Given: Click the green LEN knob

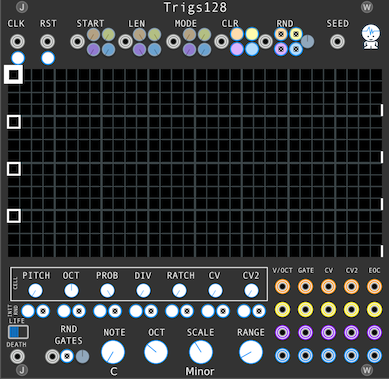Looking at the screenshot, I should point(154,34).
